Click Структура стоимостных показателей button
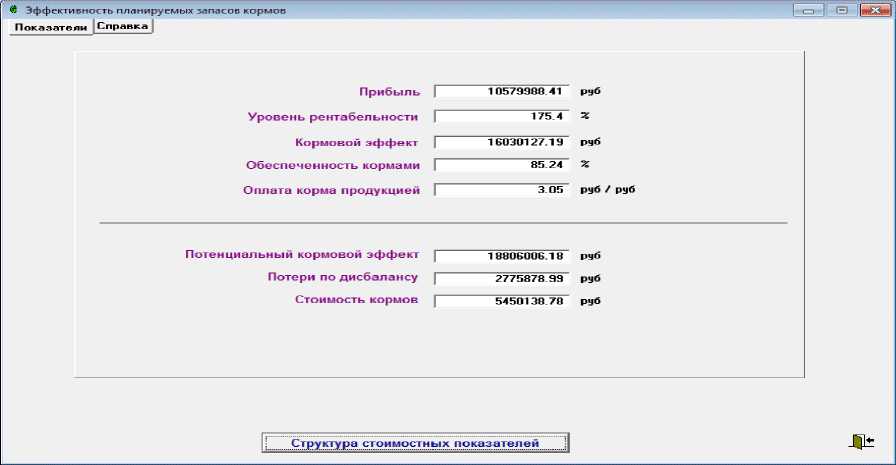This screenshot has width=896, height=465. coord(415,443)
